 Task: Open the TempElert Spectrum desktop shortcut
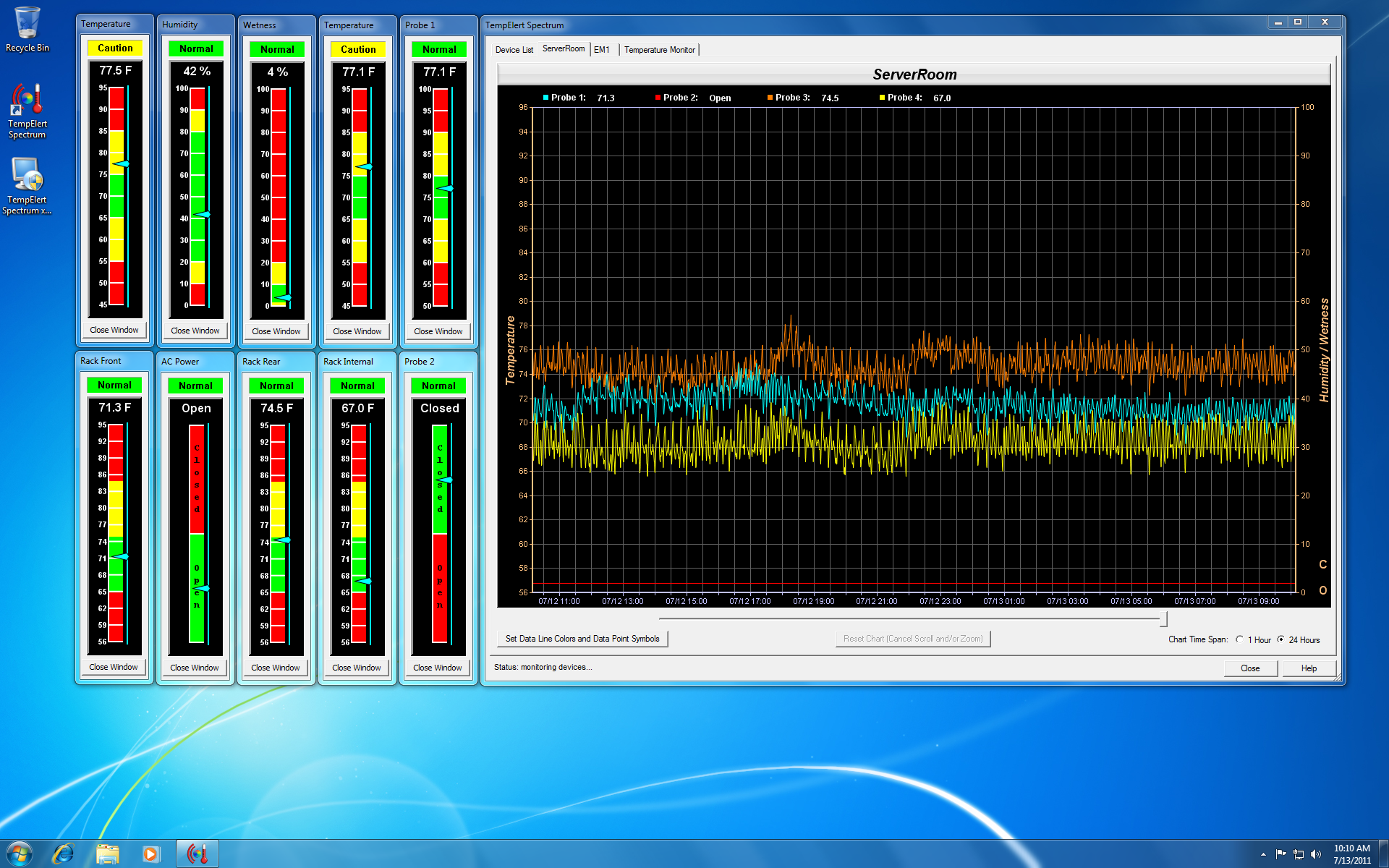click(27, 111)
